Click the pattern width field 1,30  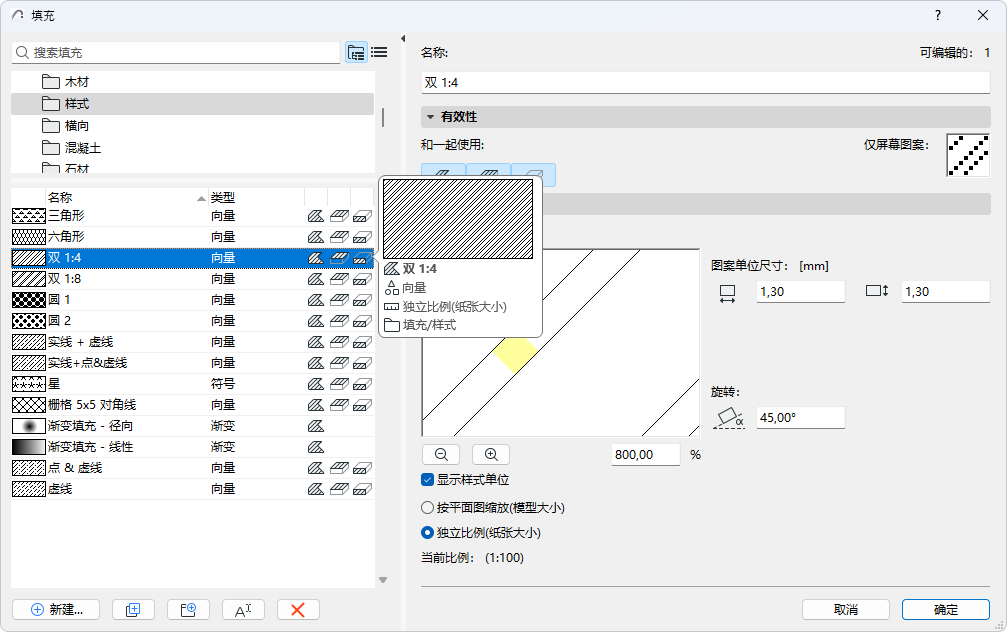point(800,292)
